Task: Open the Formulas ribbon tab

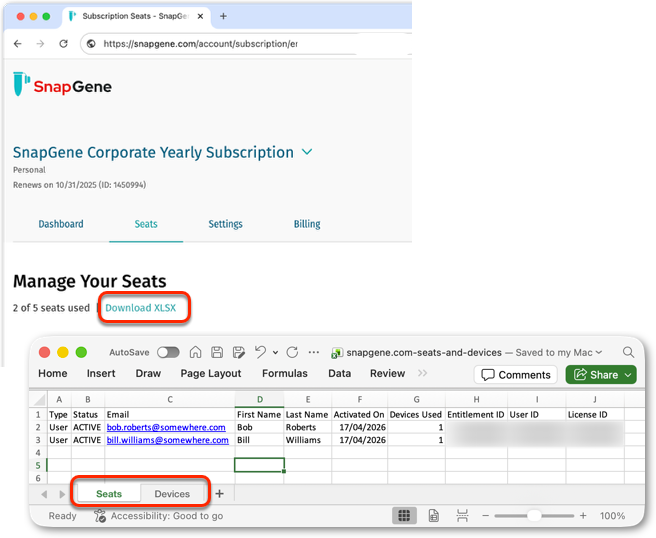Action: (x=284, y=373)
